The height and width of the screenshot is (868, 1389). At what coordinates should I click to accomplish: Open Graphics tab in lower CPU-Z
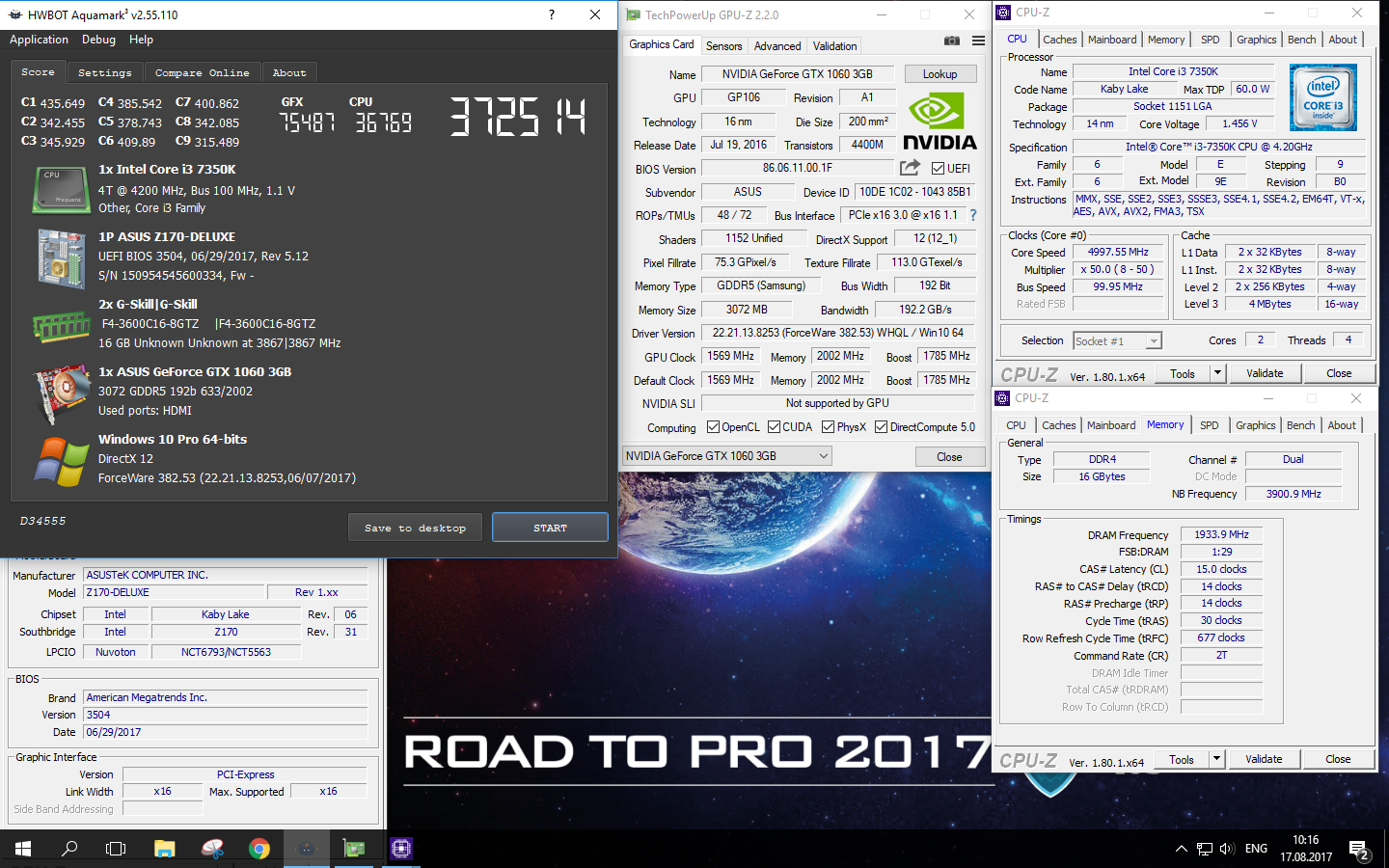1255,425
